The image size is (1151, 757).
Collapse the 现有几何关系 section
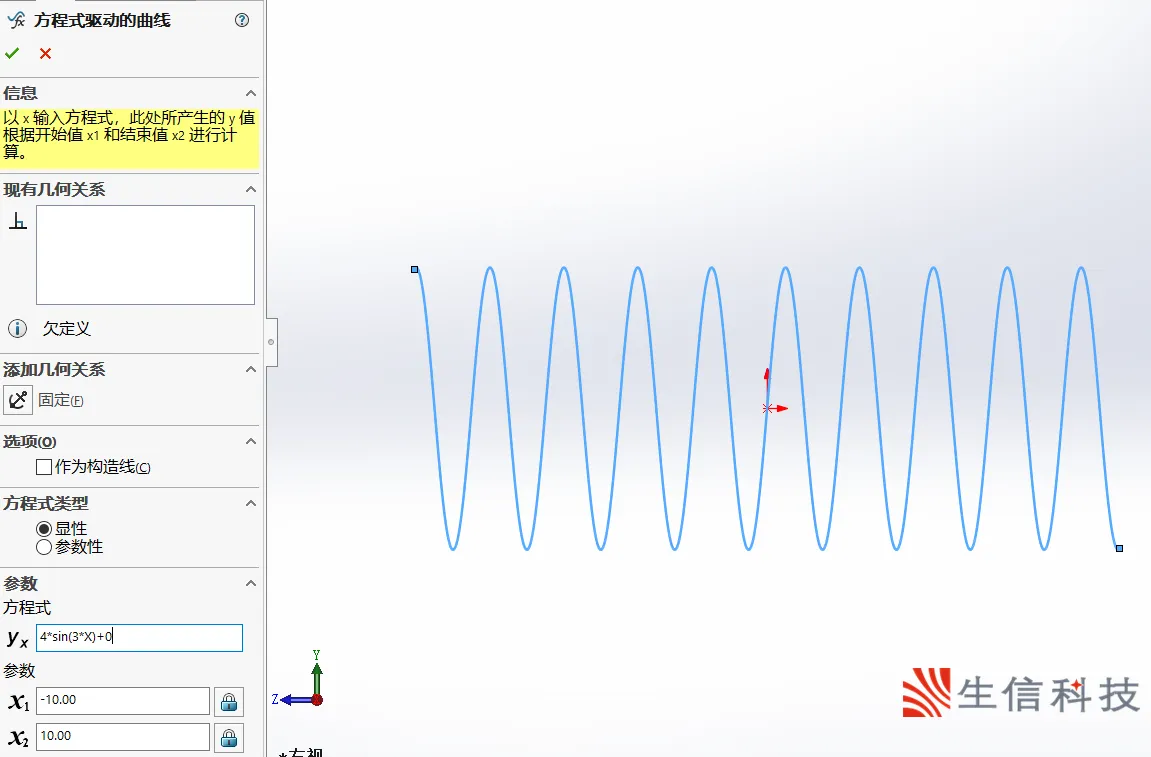coord(250,189)
